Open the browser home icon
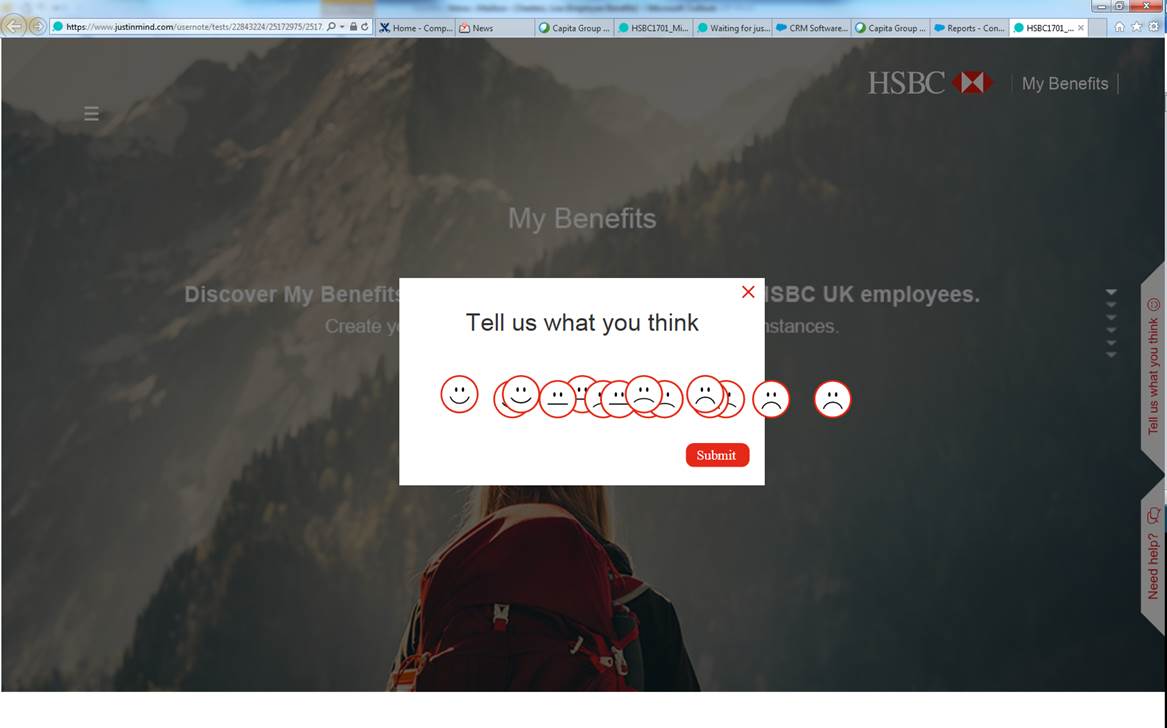Viewport: 1167px width, 728px height. tap(1119, 27)
